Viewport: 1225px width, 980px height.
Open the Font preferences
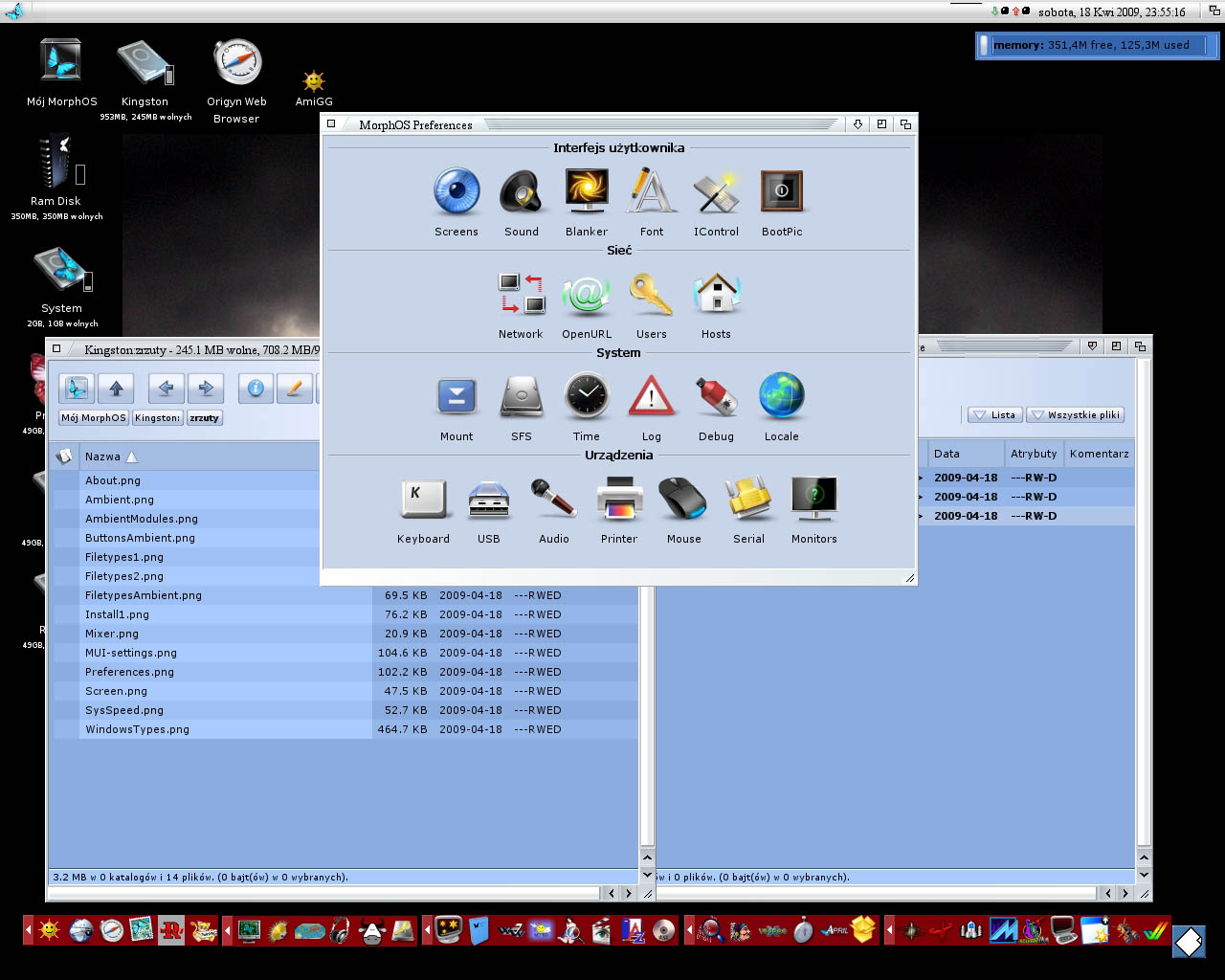coord(652,192)
